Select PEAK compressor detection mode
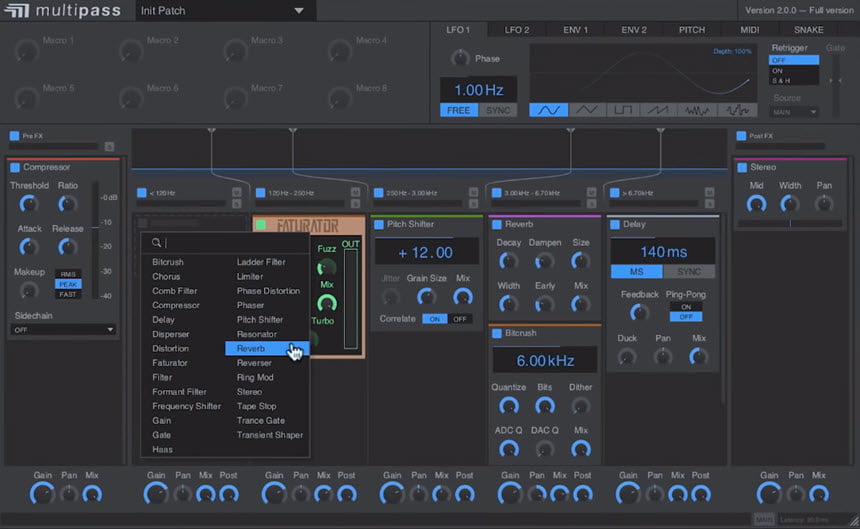The width and height of the screenshot is (860, 529). pos(68,285)
